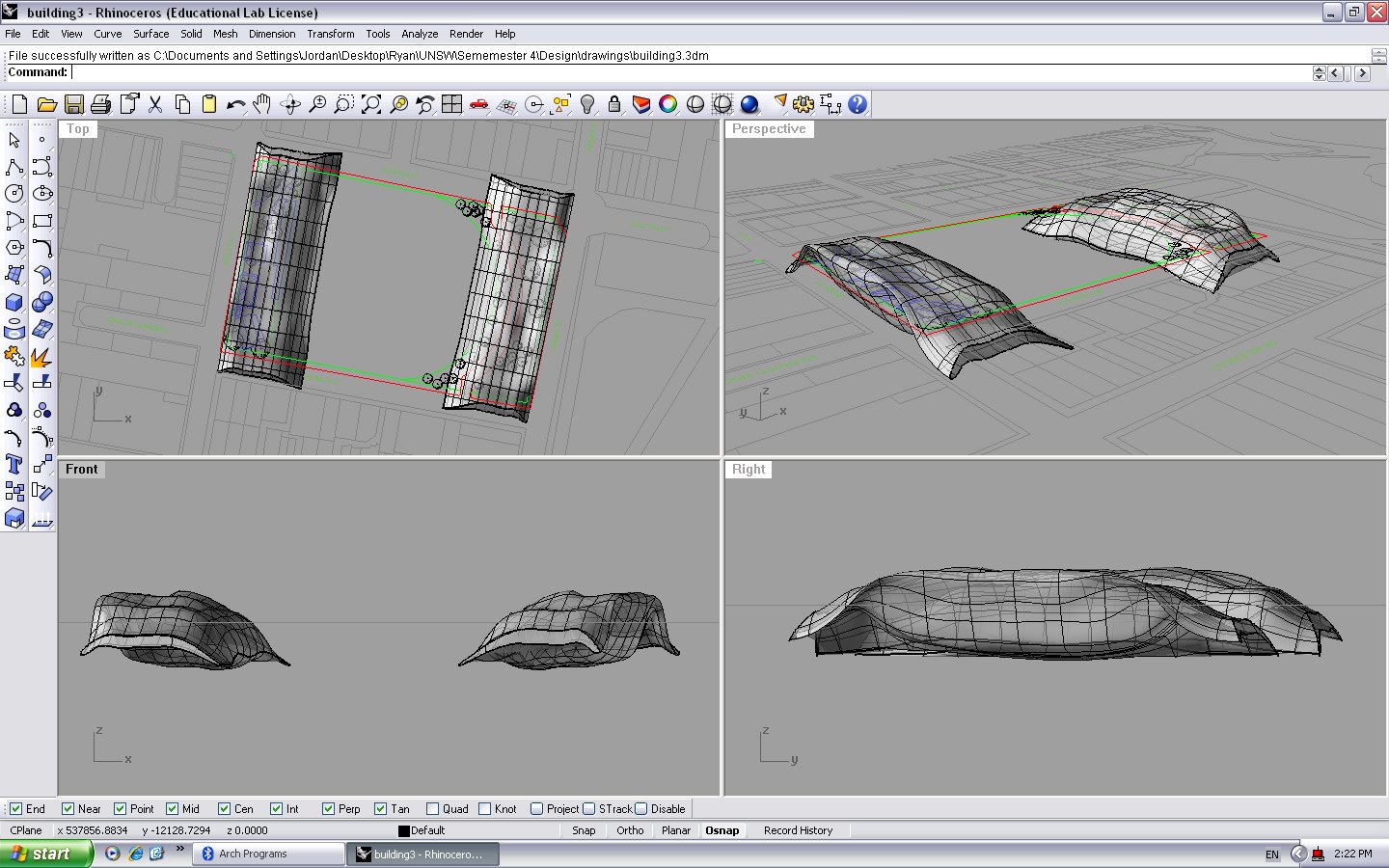Enable the Knot osnap checkbox
Screen dimensions: 1389x868
(484, 809)
